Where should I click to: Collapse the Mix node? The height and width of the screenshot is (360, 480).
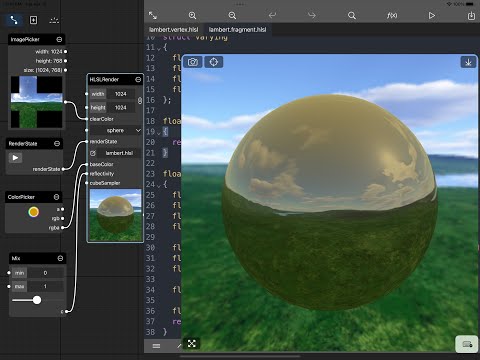60,258
